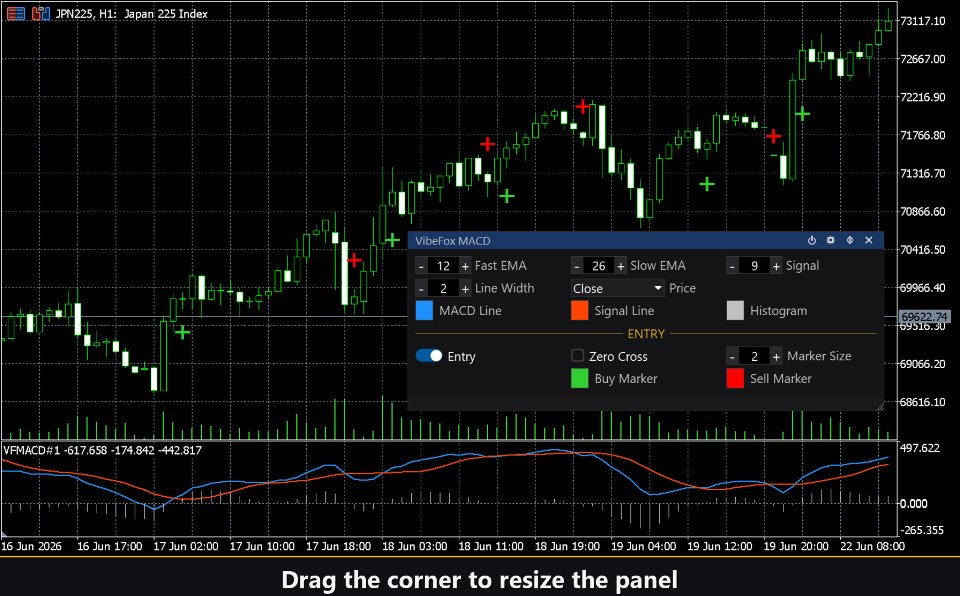960x596 pixels.
Task: Pick the blue MACD Line color swatch
Action: tap(424, 311)
